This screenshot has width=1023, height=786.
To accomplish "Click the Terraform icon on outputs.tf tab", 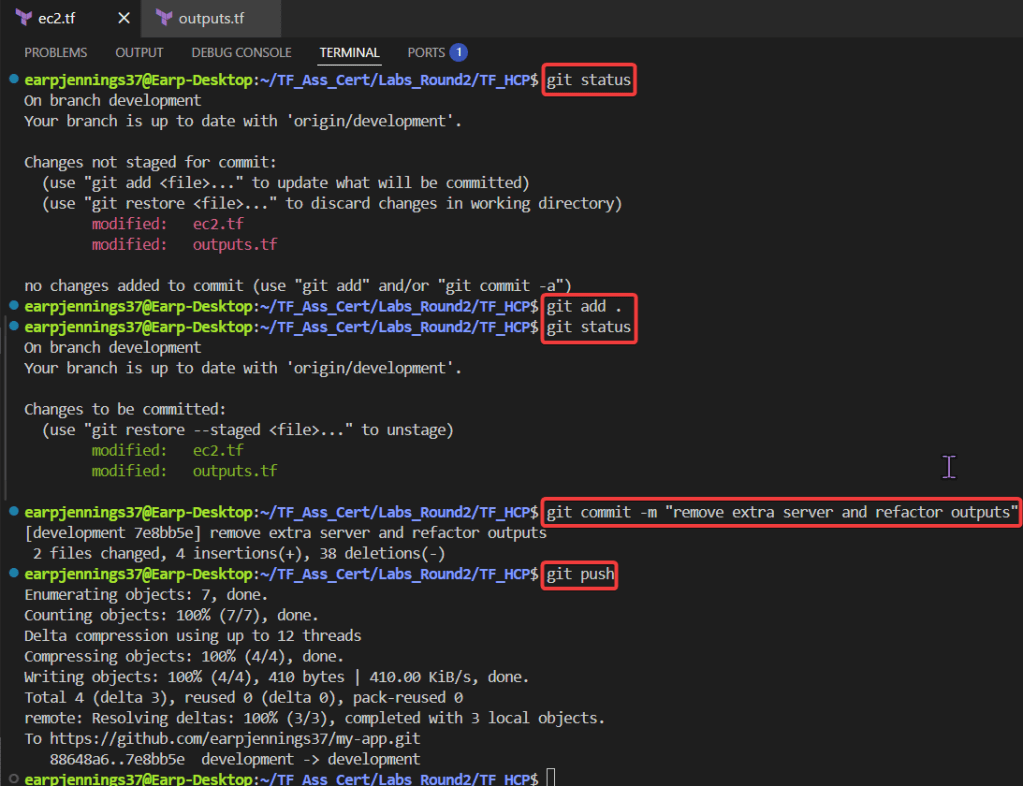I will coord(164,18).
